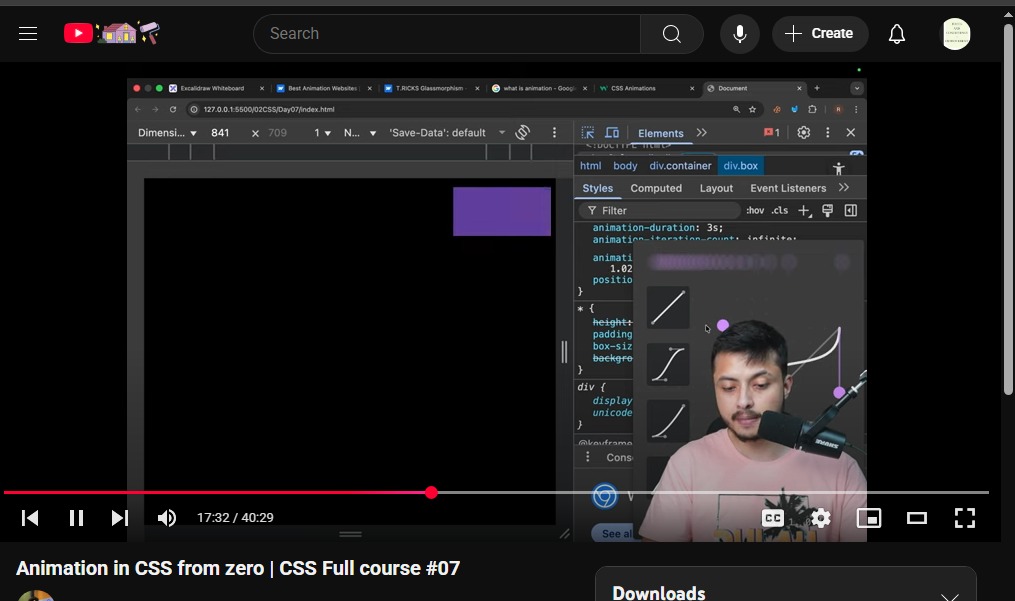Pause the playing video
This screenshot has height=601, width=1015.
click(76, 518)
